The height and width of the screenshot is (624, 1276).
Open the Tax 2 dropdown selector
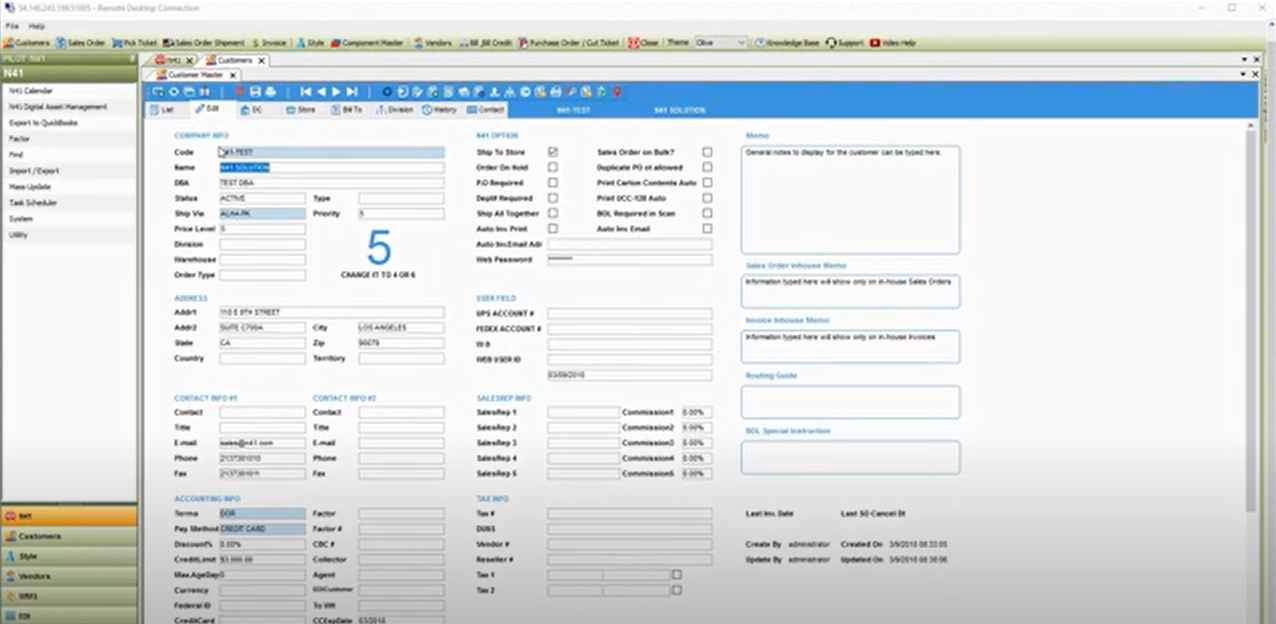click(677, 590)
